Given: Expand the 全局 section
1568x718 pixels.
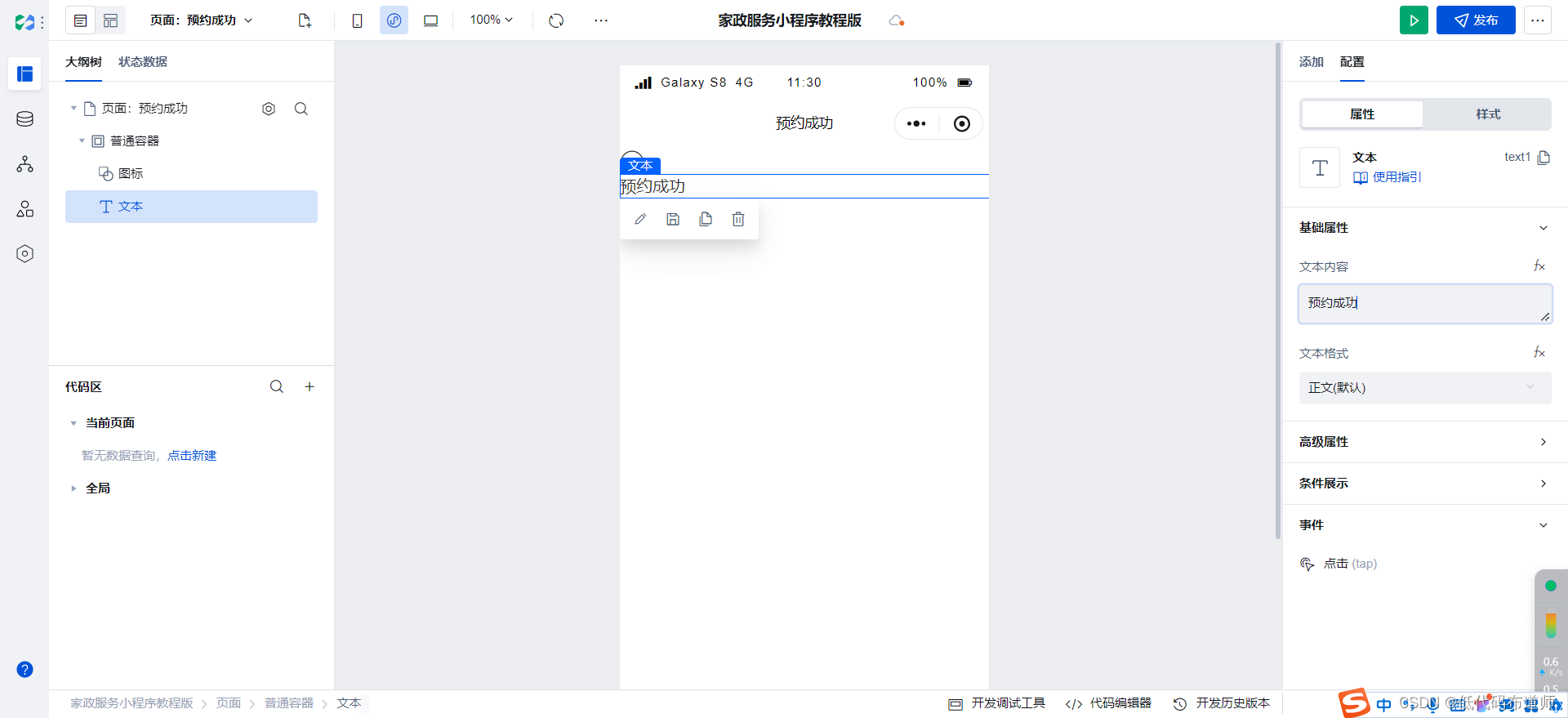Looking at the screenshot, I should (x=73, y=488).
